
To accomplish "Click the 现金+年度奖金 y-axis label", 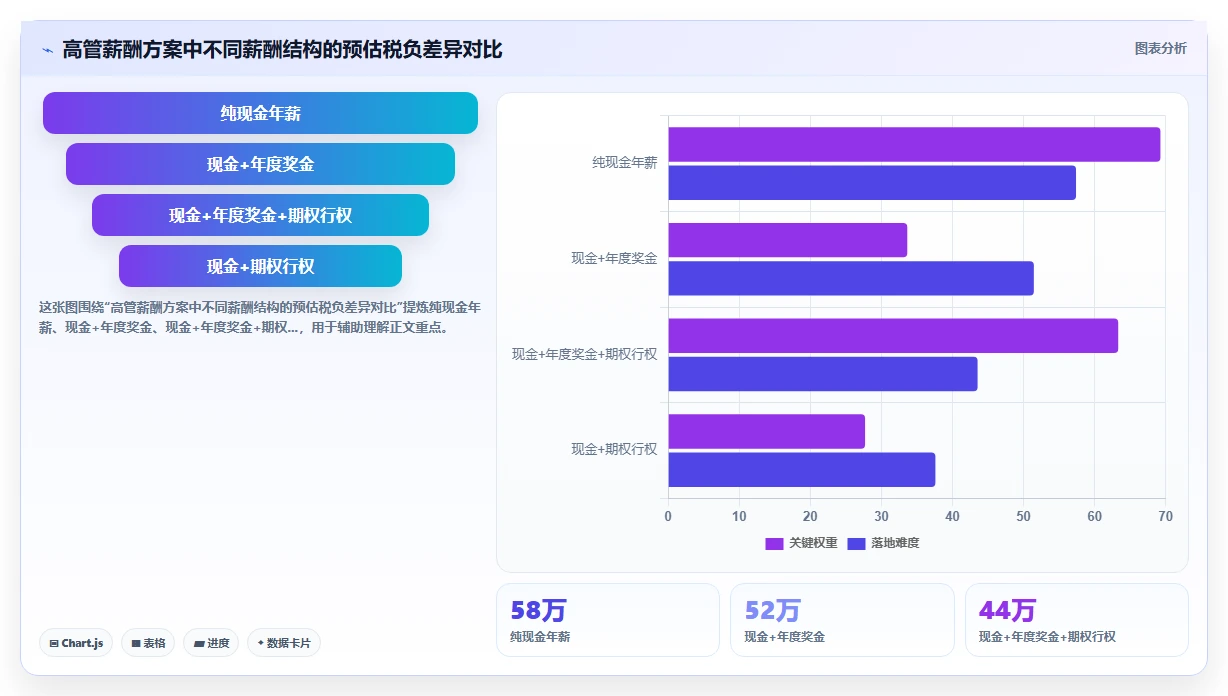I will [614, 258].
